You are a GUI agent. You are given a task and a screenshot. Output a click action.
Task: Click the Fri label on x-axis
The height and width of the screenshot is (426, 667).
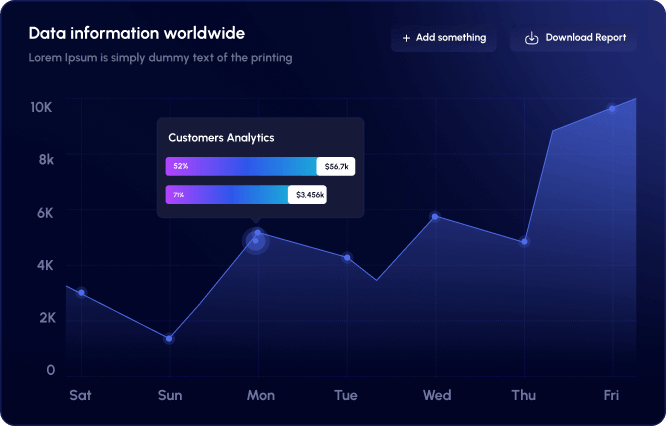611,395
